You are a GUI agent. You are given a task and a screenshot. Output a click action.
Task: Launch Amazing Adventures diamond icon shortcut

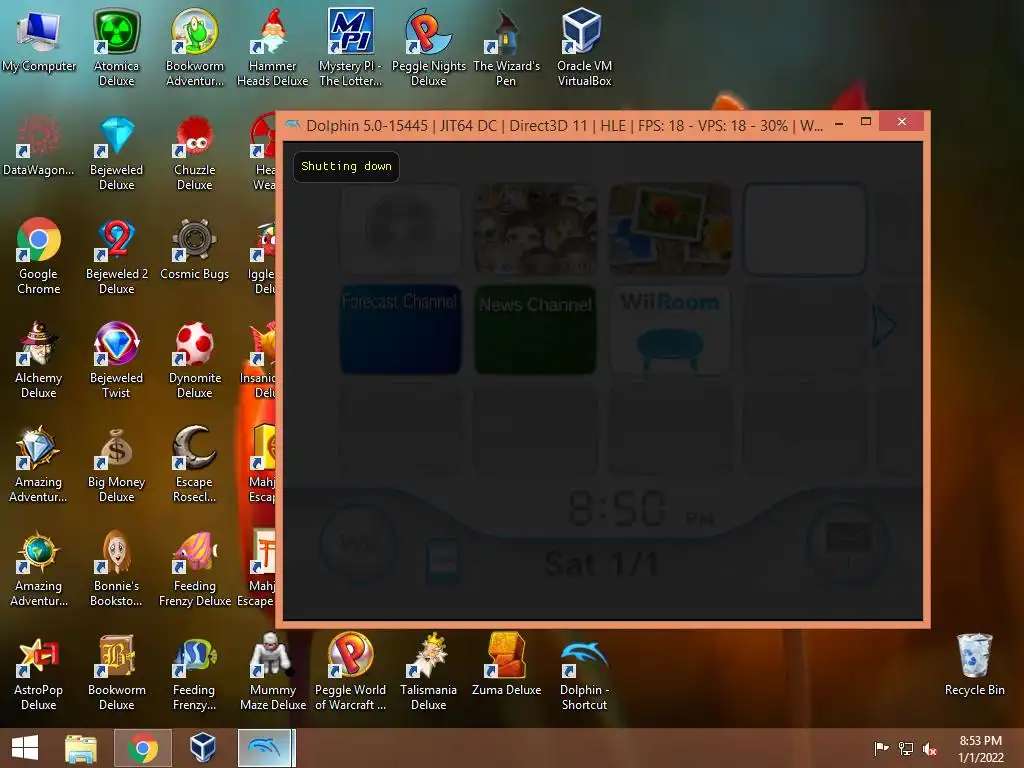pos(39,464)
